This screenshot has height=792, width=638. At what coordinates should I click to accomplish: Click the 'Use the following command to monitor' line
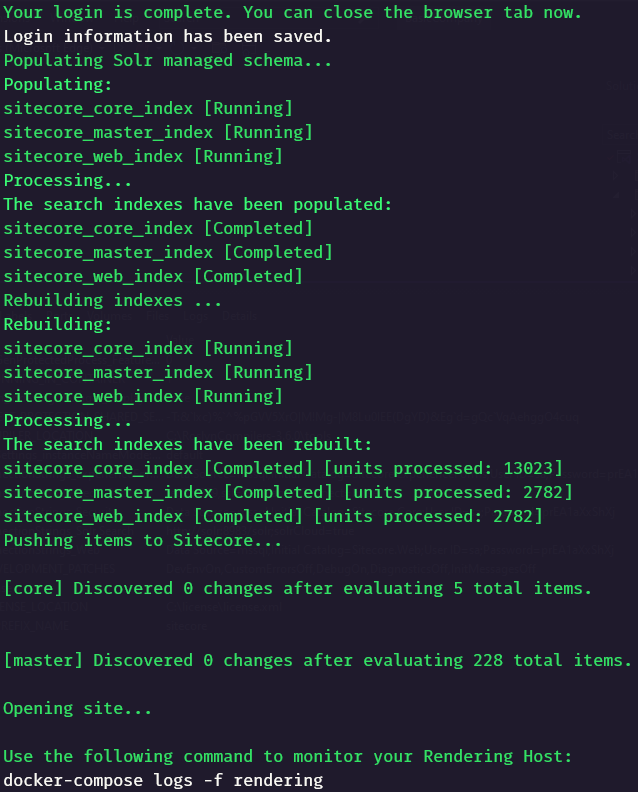[x=287, y=757]
